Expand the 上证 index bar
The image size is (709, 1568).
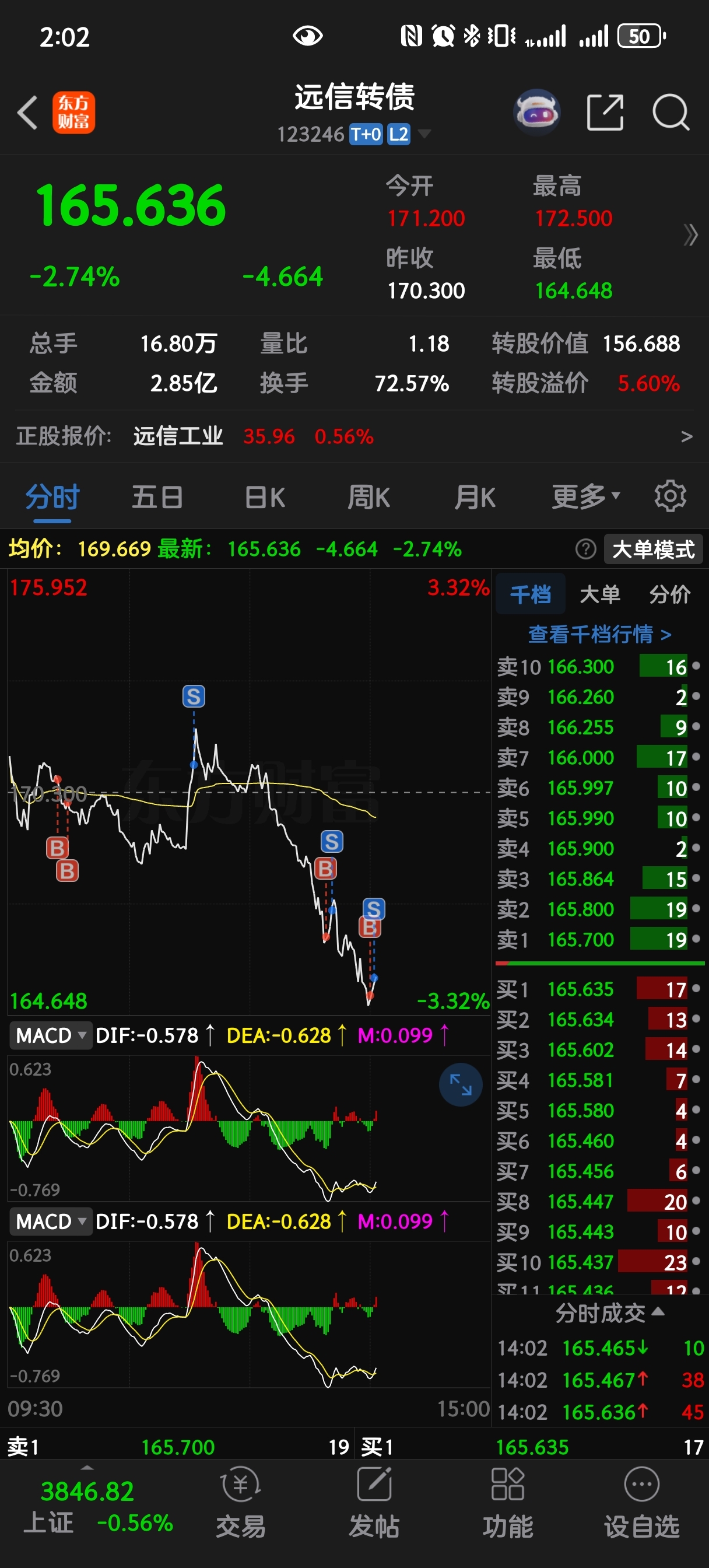(87, 1468)
